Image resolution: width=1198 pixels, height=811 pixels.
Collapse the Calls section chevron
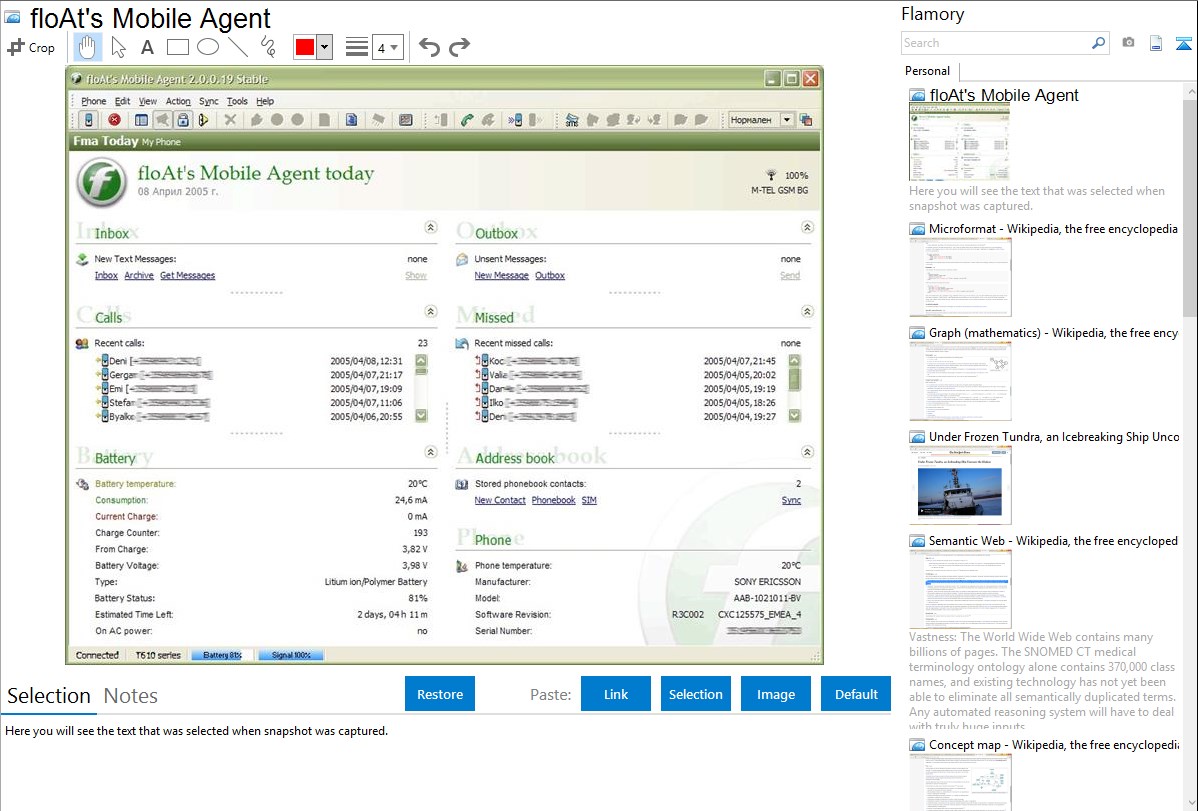(x=431, y=311)
